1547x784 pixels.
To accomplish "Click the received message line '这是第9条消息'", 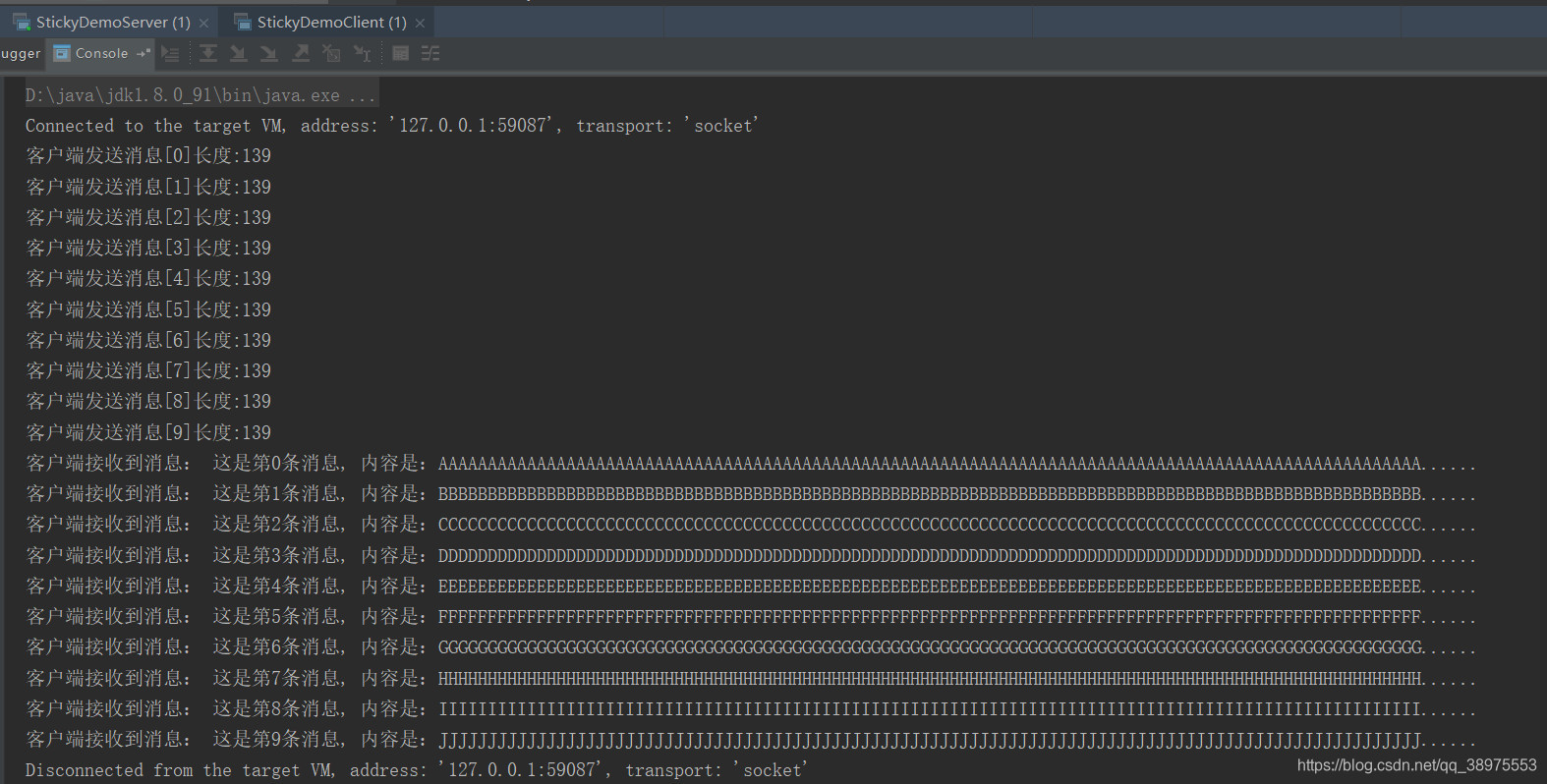I will (x=750, y=739).
